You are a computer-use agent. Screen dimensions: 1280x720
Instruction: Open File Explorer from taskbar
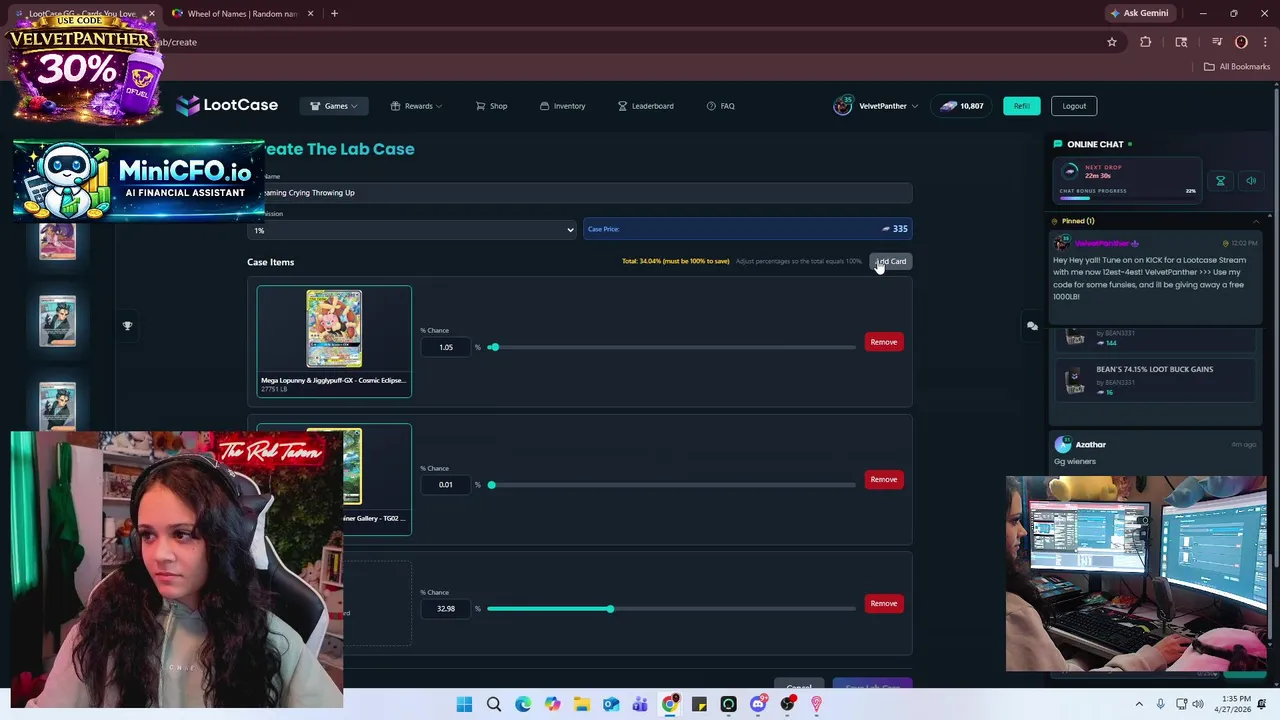[x=581, y=705]
